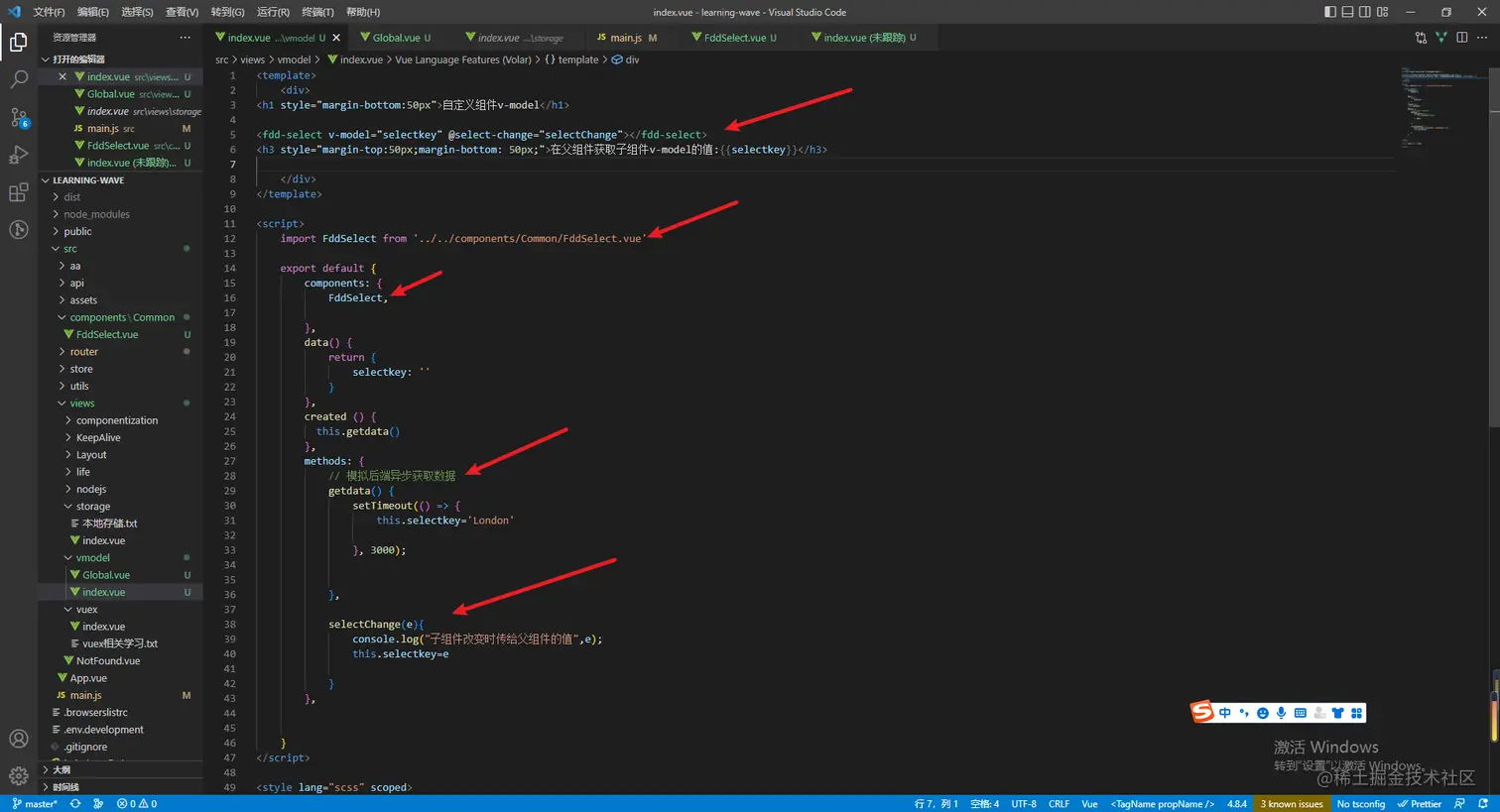
Task: Expand the 大纲 outline section
Action: 121,770
